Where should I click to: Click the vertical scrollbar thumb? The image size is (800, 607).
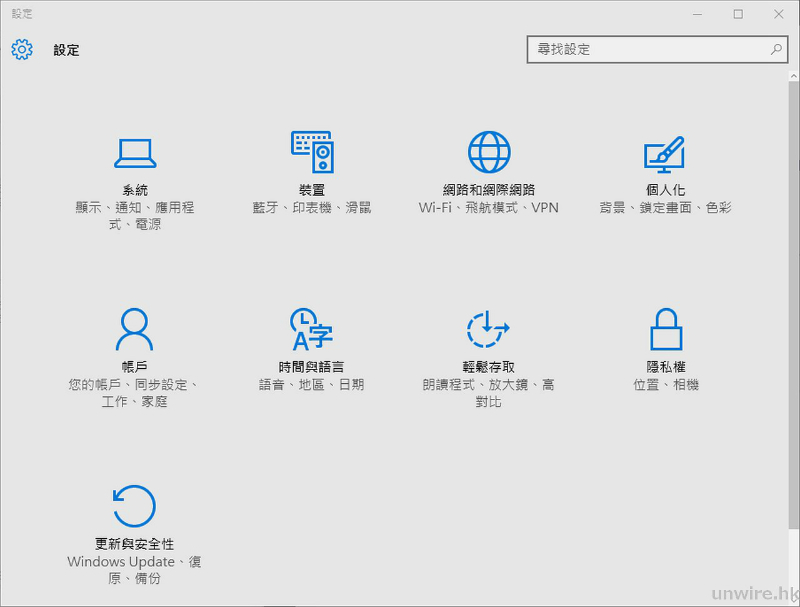(x=793, y=305)
